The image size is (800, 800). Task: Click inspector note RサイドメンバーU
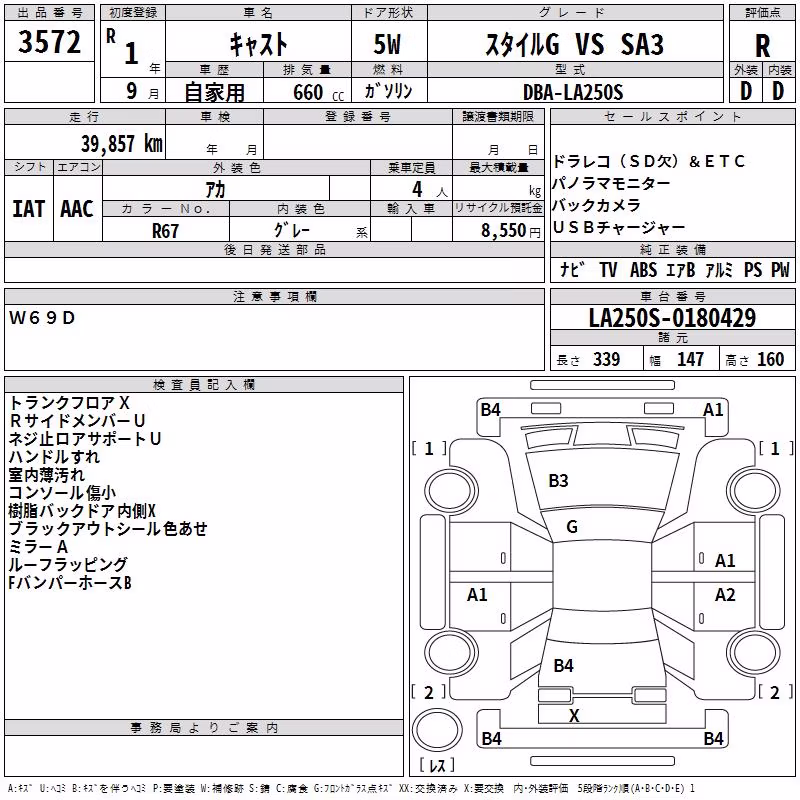[x=77, y=421]
